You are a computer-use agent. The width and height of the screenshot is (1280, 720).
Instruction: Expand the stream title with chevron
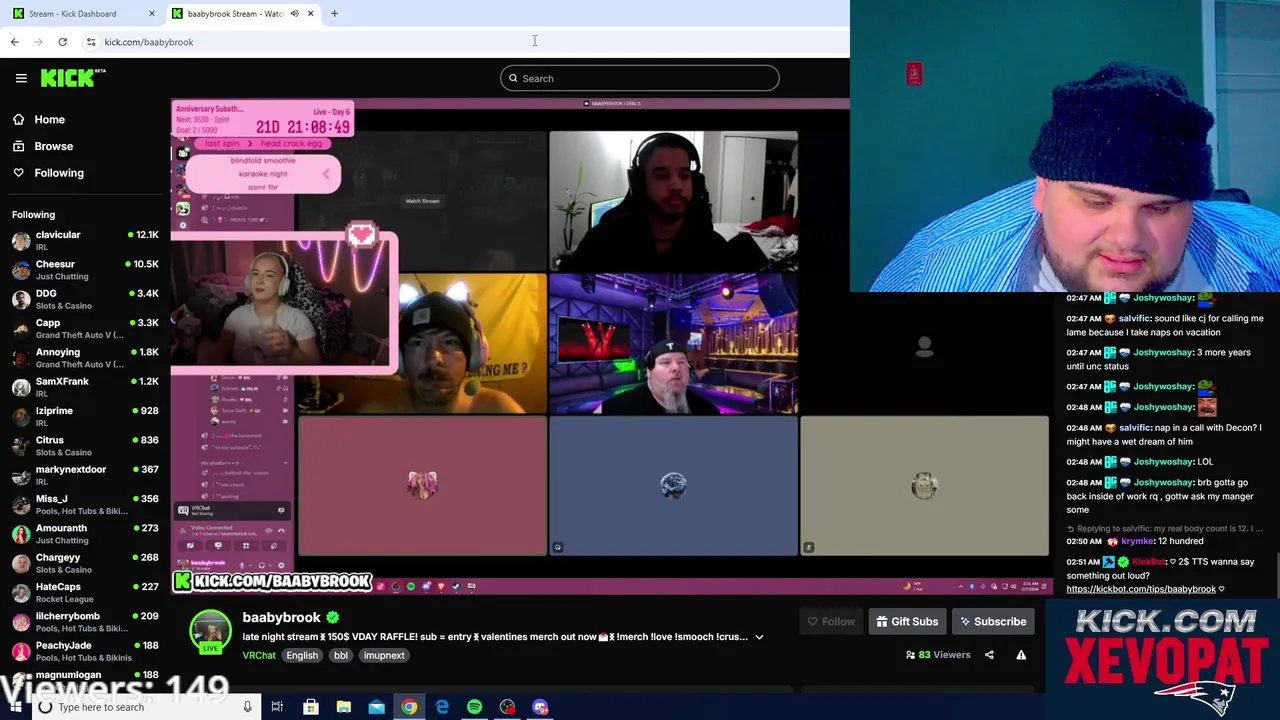click(759, 637)
